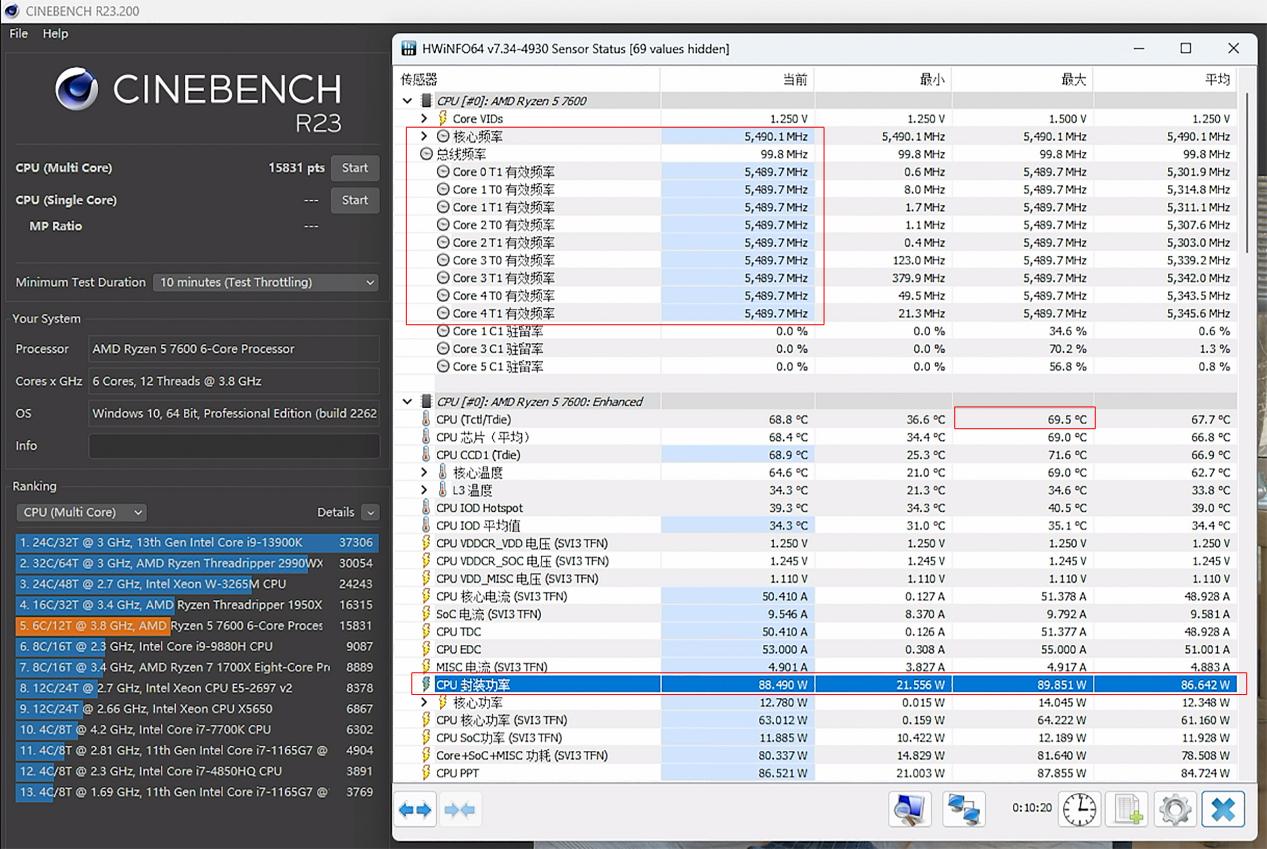This screenshot has width=1267, height=849.
Task: Expand the Core VIDs row
Action: (x=424, y=119)
